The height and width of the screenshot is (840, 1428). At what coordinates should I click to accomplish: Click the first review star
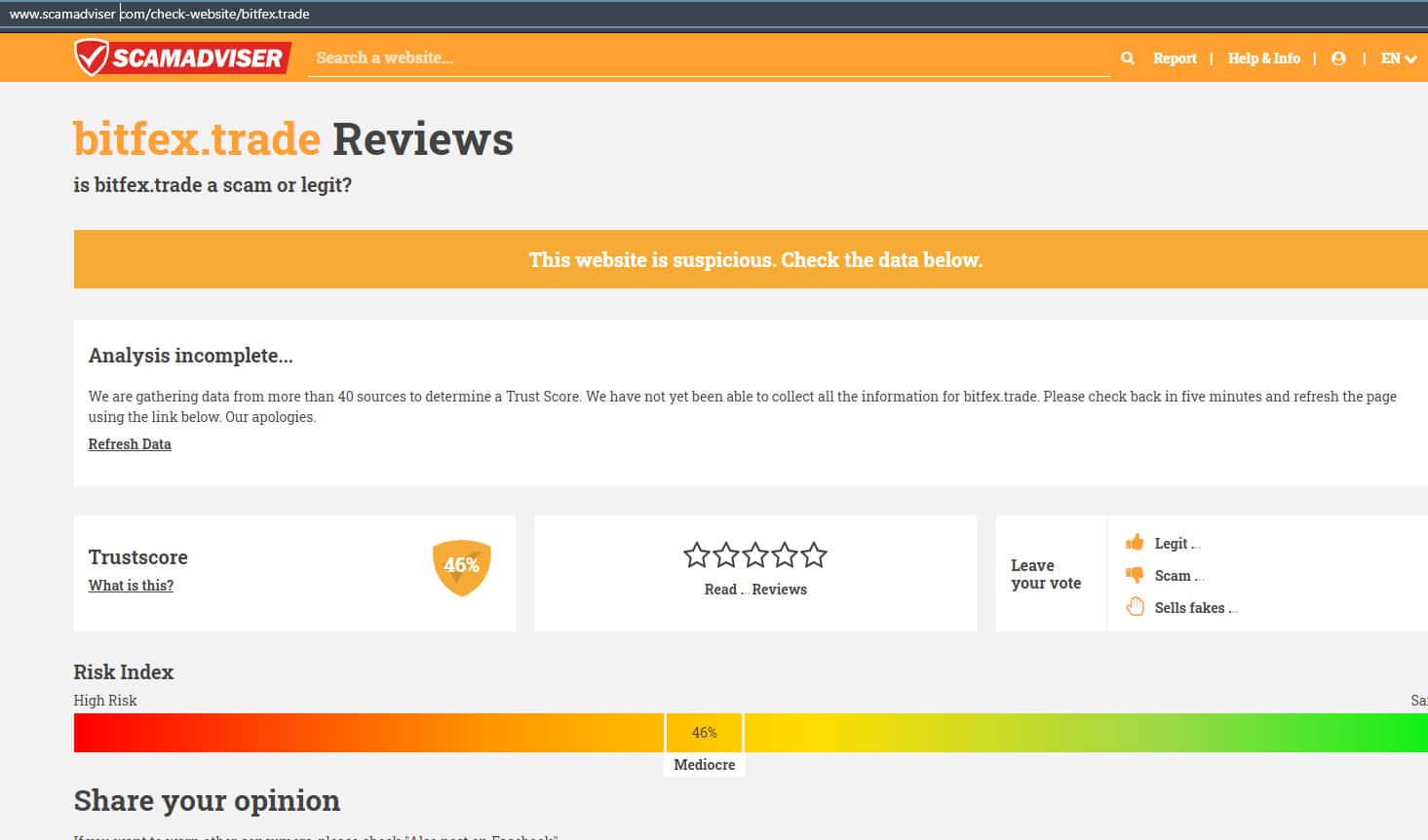[697, 555]
